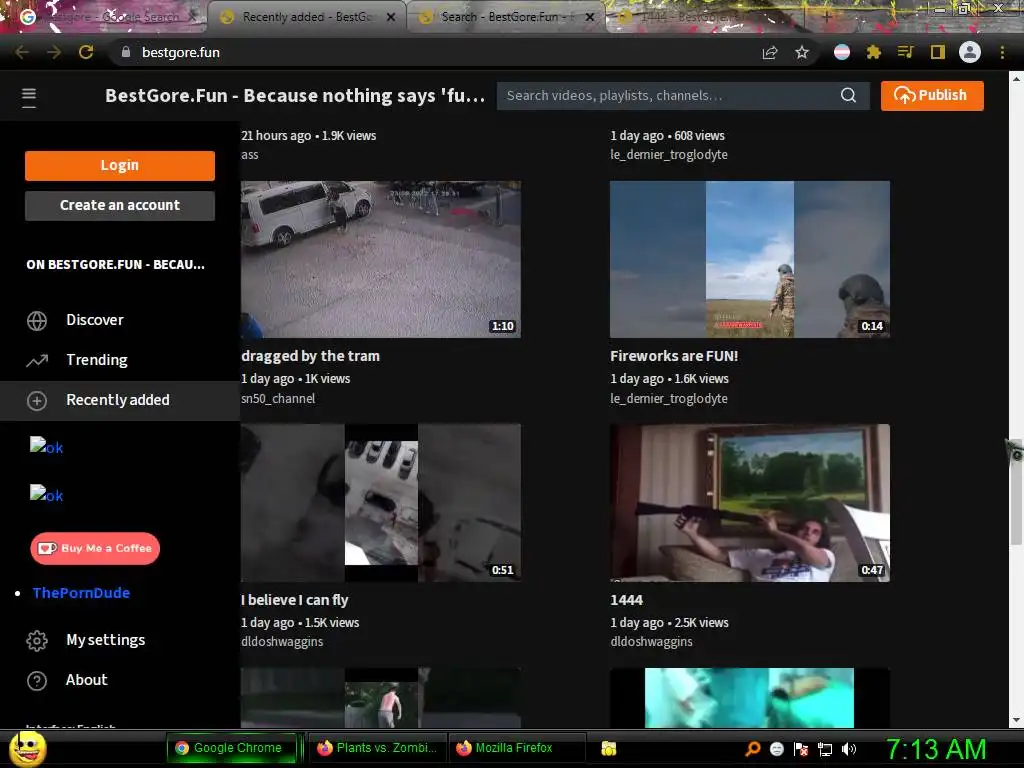Bookmark this page with star icon
This screenshot has height=768, width=1024.
[x=802, y=52]
